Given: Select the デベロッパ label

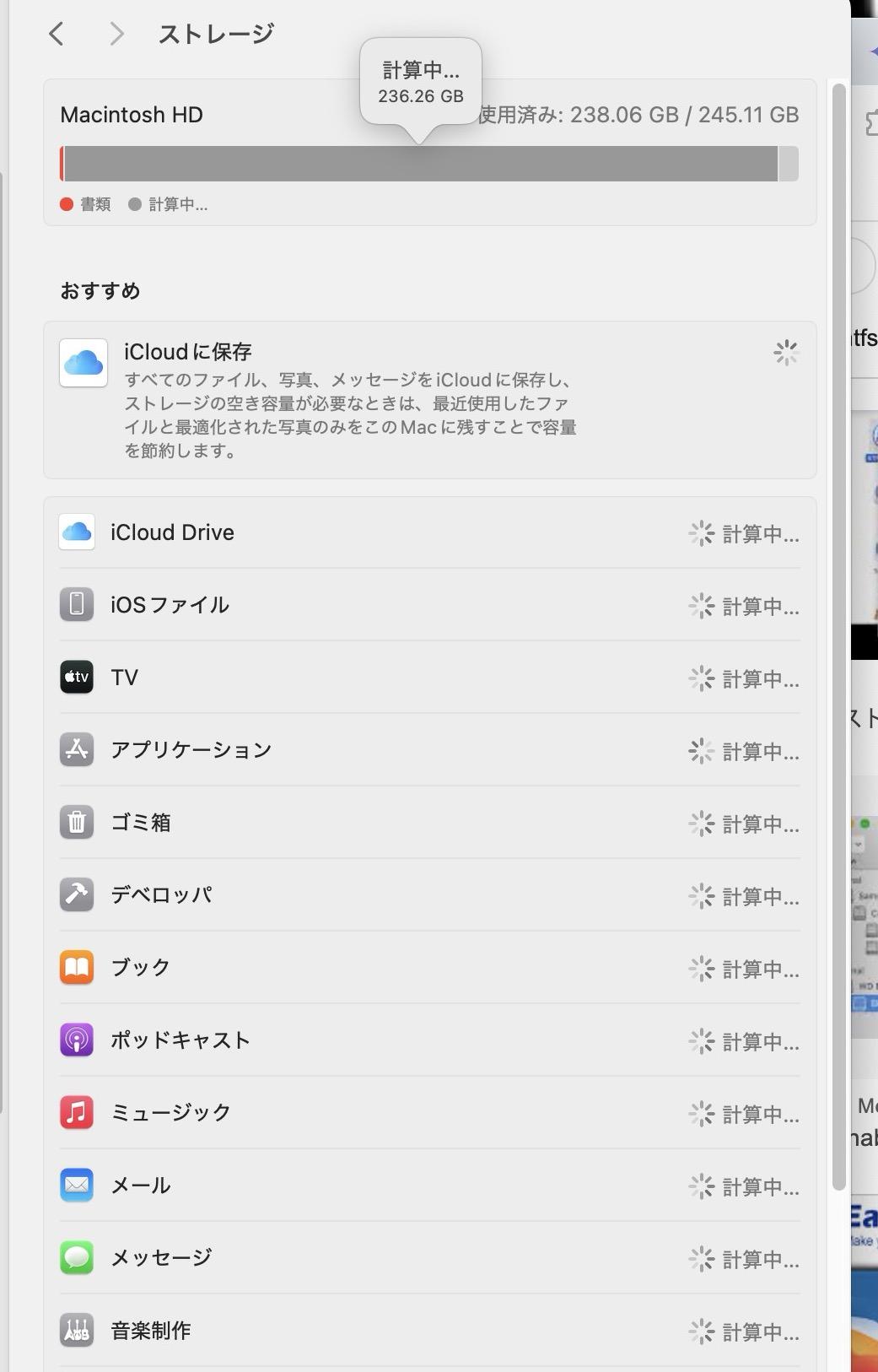Looking at the screenshot, I should coord(160,895).
